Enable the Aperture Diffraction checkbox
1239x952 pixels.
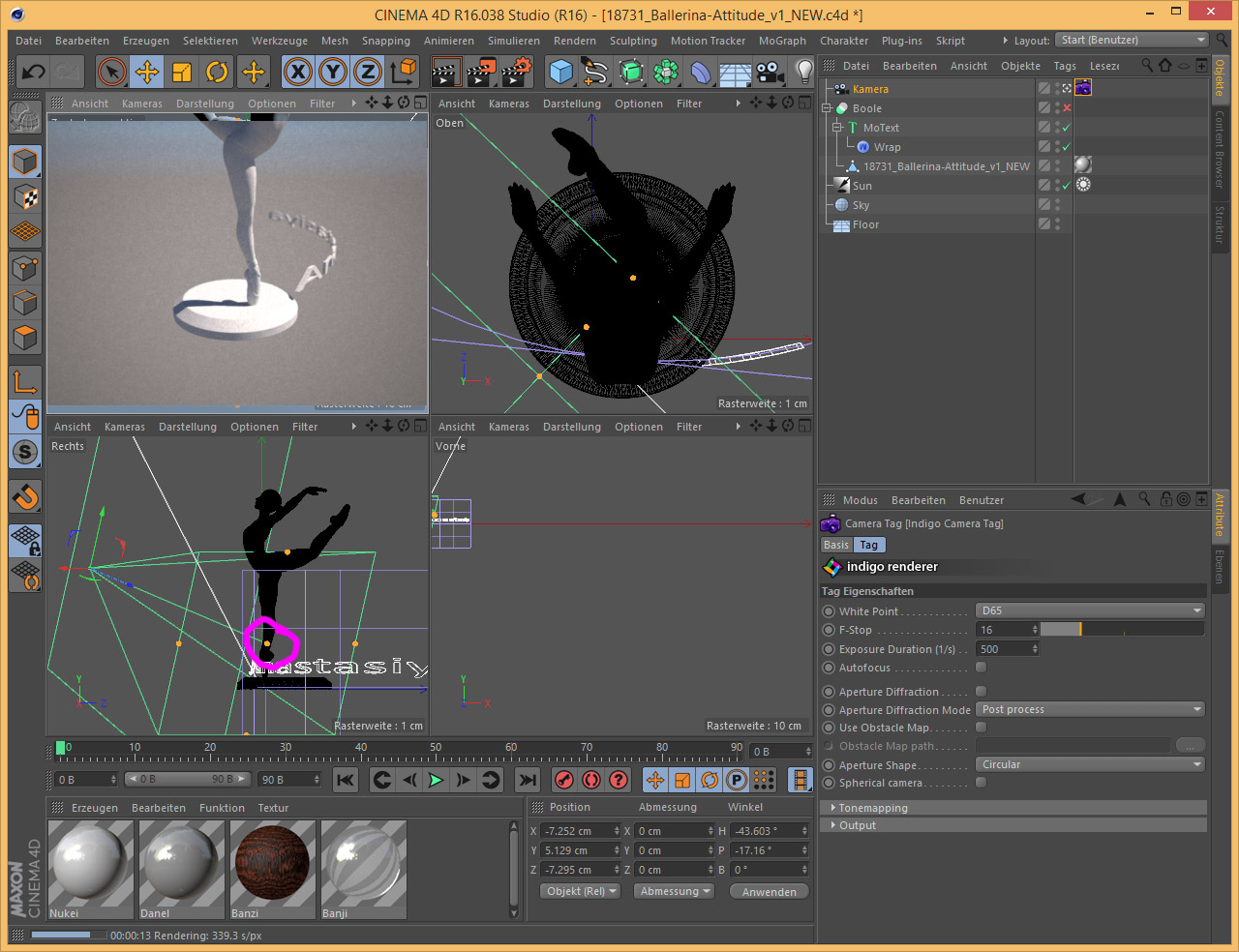click(x=981, y=692)
